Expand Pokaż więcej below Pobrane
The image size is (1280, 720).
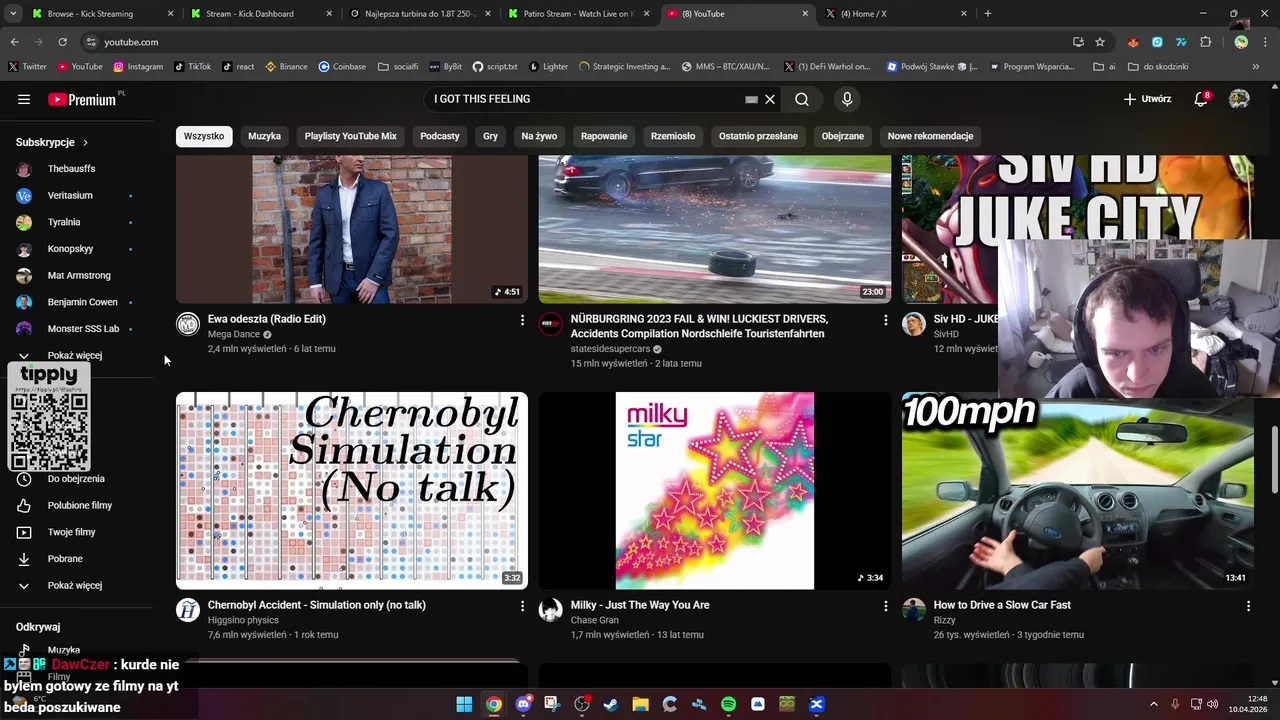76,585
